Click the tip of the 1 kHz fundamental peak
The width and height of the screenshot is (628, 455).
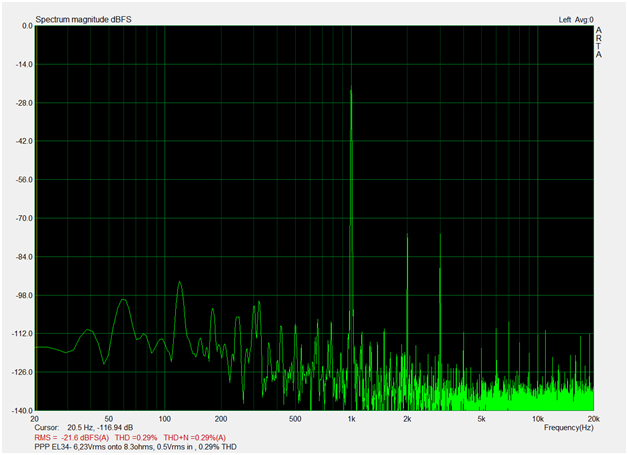[351, 90]
